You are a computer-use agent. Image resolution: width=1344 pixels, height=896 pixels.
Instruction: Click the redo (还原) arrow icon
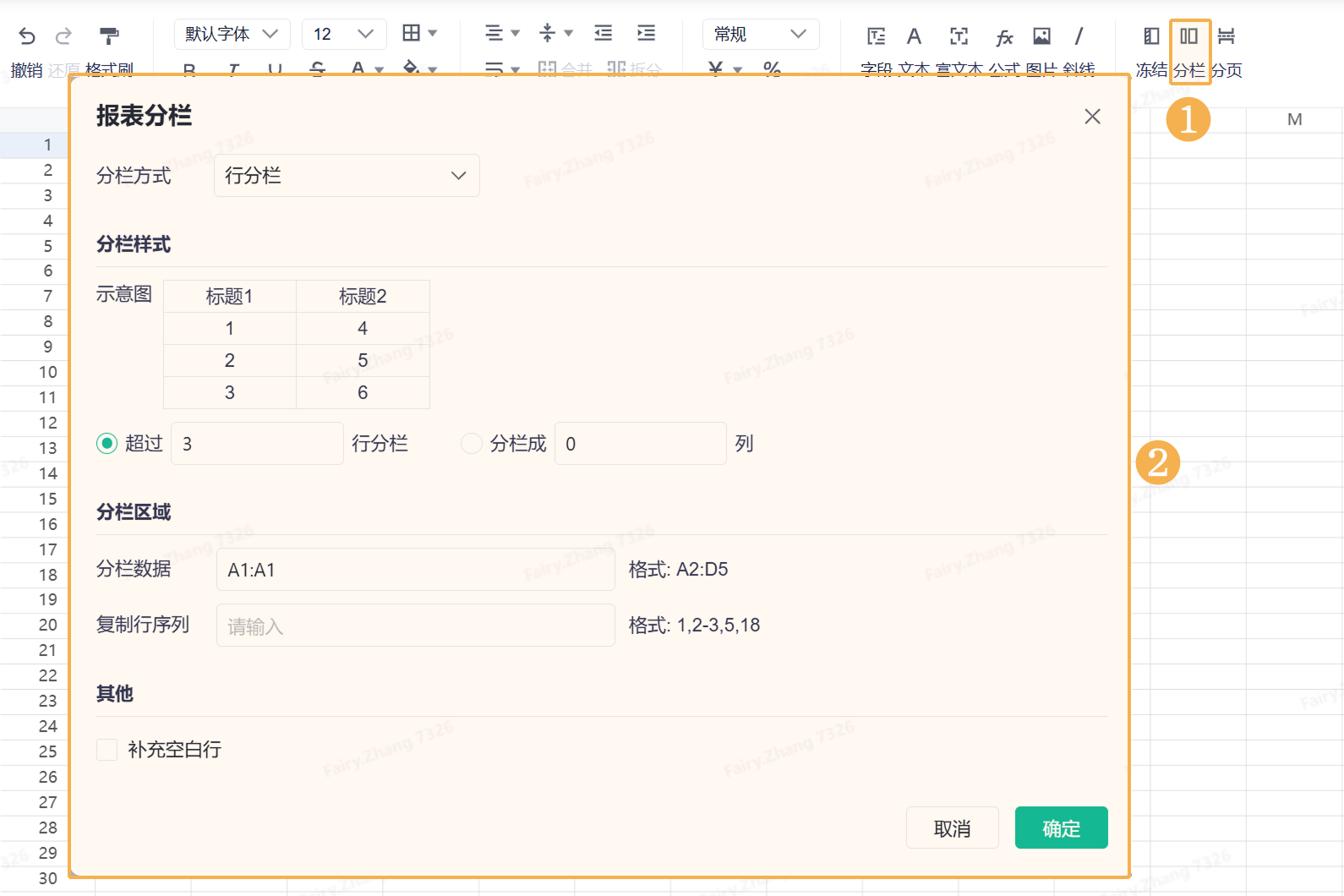(63, 36)
